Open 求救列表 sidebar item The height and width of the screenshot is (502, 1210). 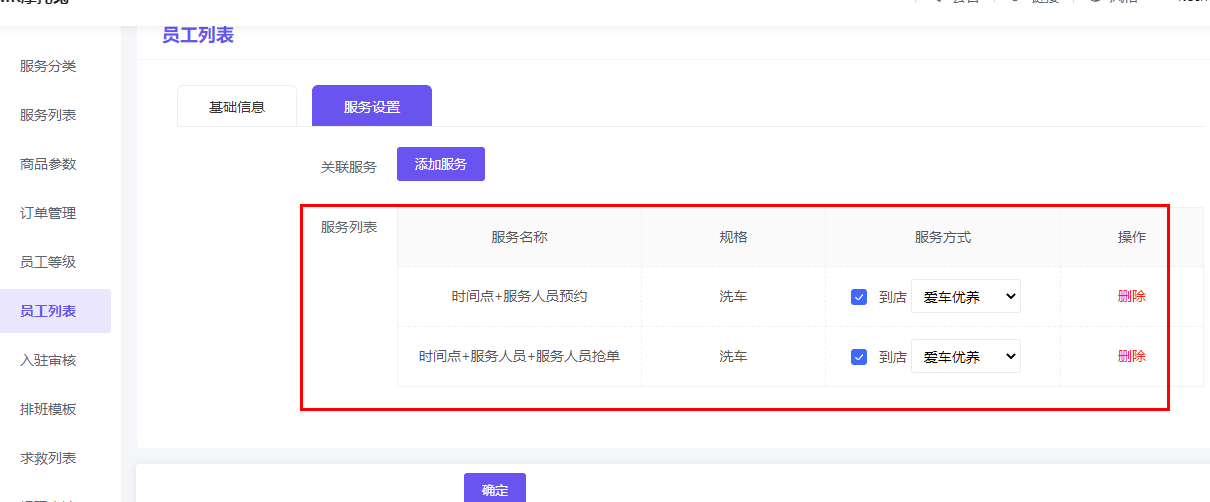pyautogui.click(x=48, y=458)
